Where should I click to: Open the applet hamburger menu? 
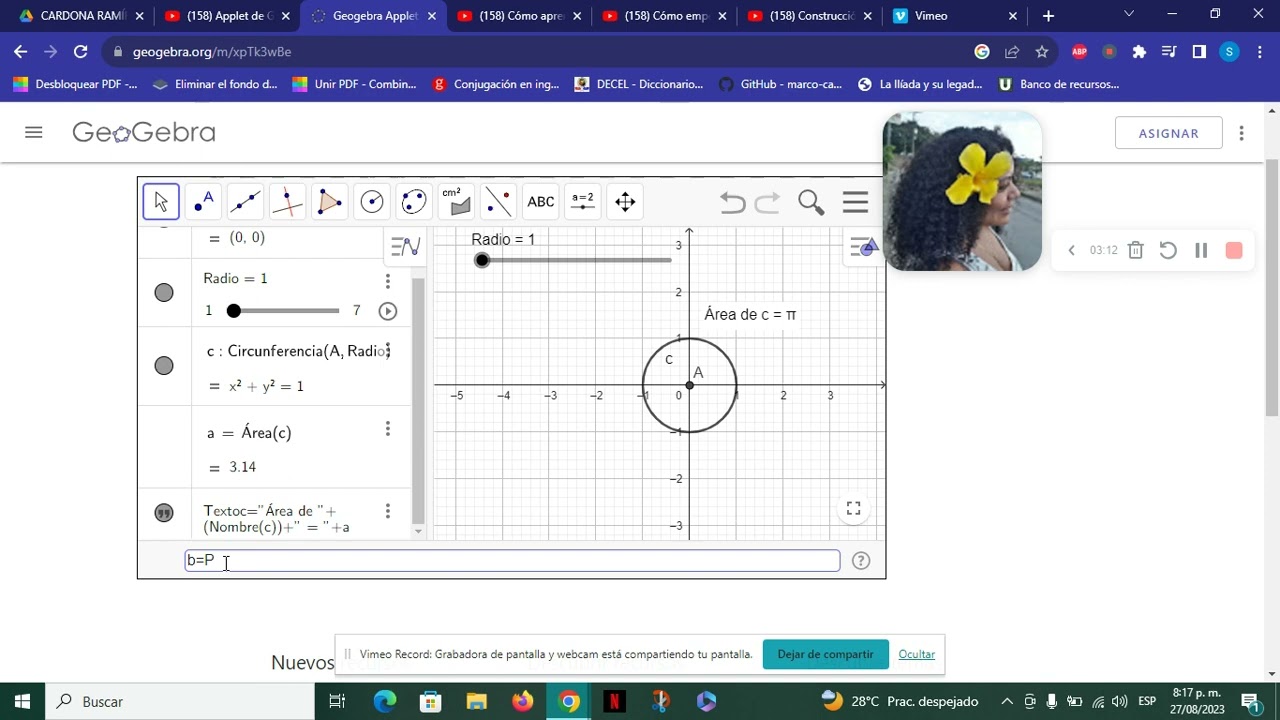855,203
